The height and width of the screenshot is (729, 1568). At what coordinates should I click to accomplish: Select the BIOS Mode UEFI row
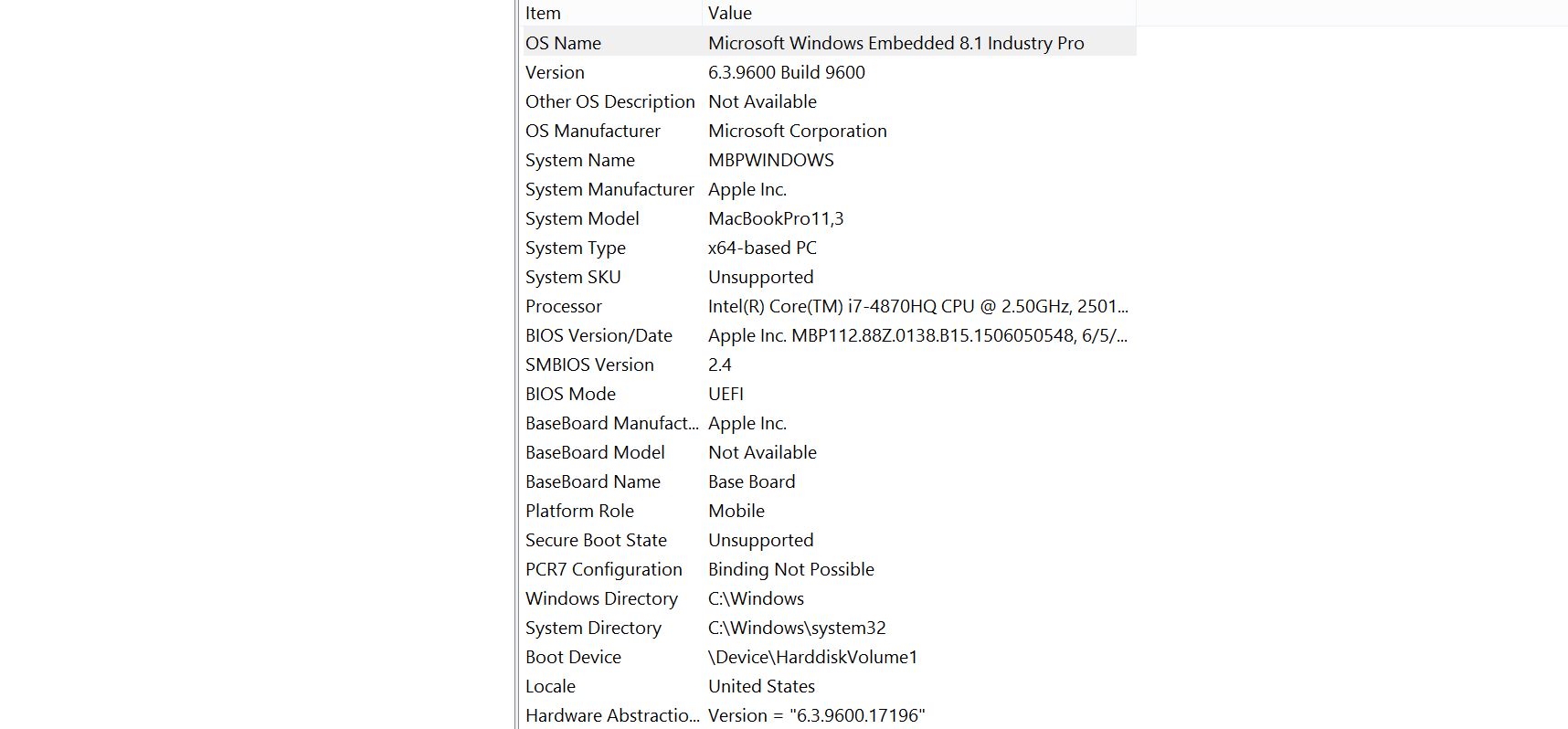[x=828, y=394]
